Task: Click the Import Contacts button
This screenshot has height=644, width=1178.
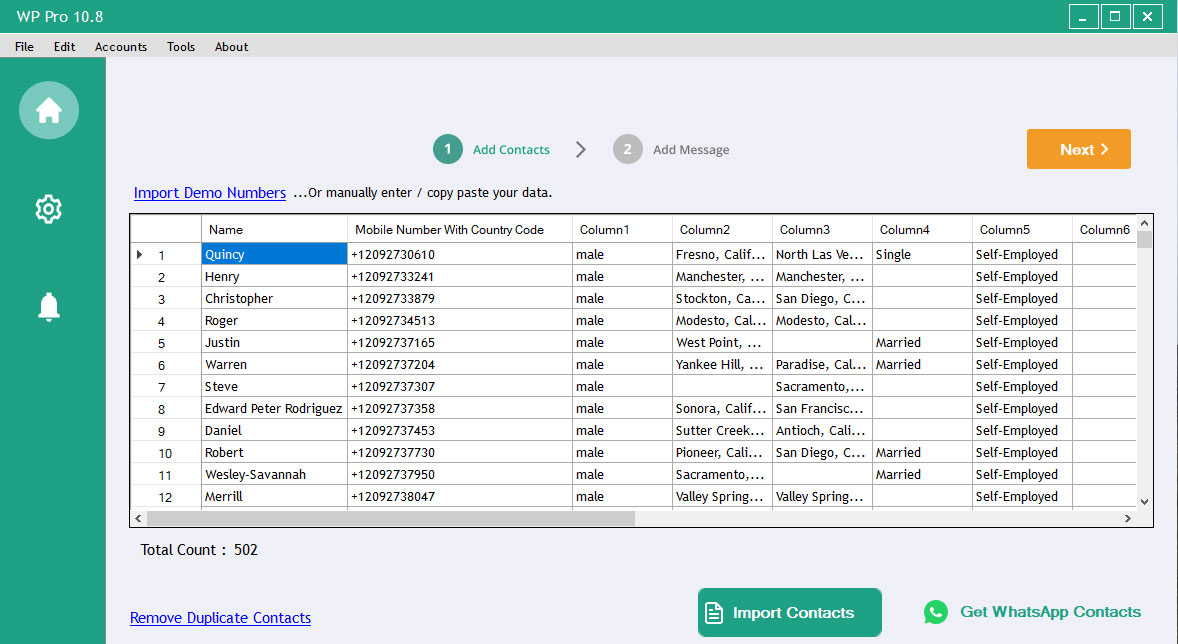Action: point(790,612)
